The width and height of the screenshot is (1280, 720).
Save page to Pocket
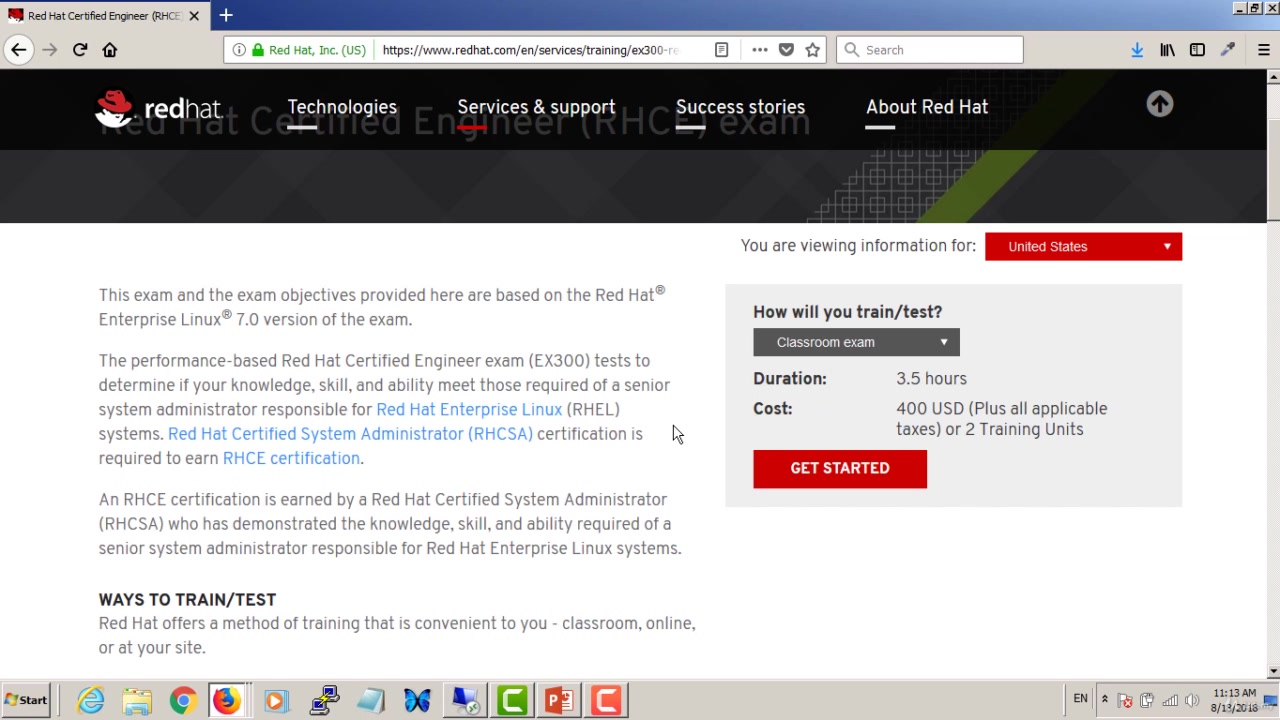pyautogui.click(x=786, y=50)
